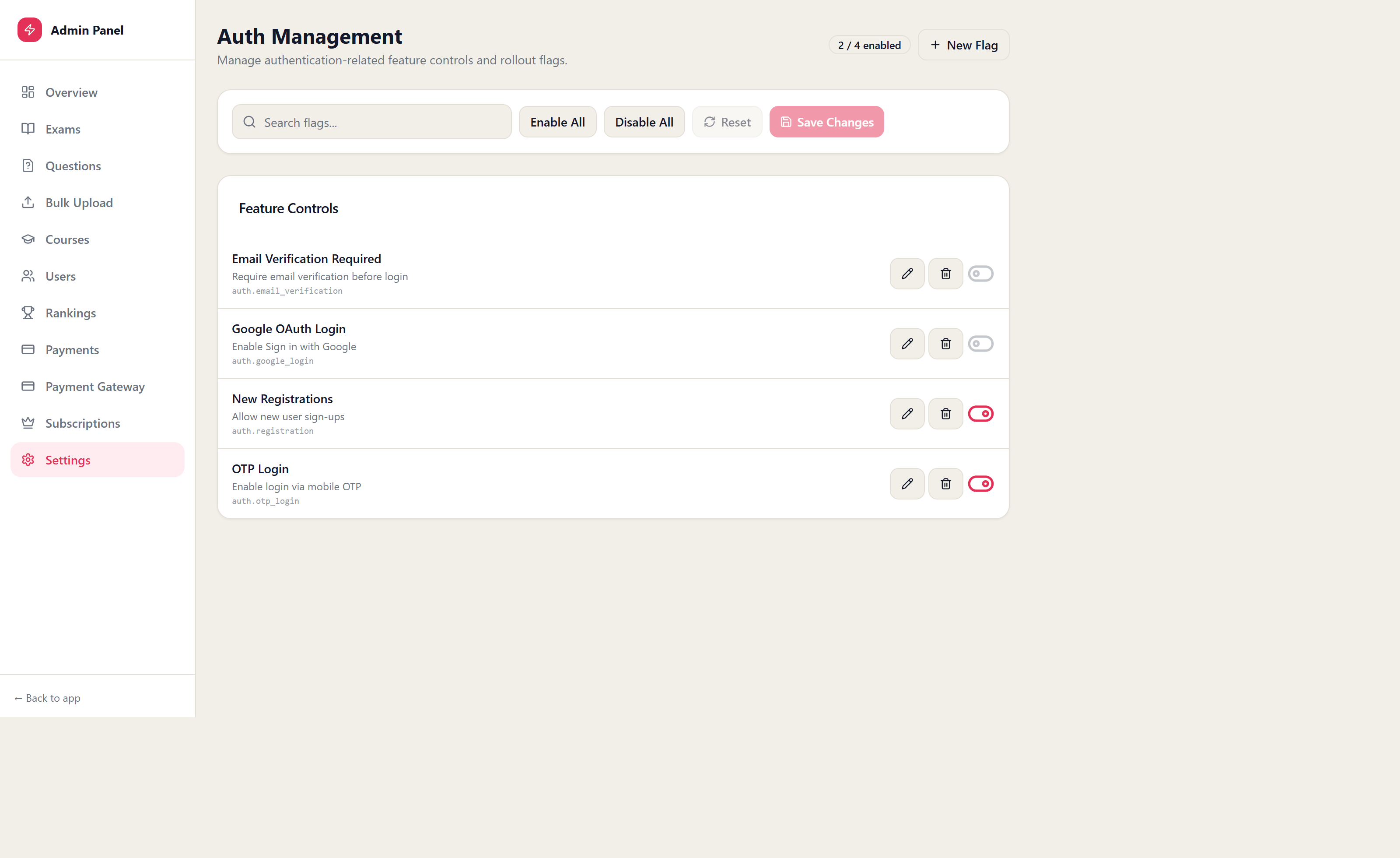
Task: Click the Questions file icon
Action: click(x=28, y=165)
